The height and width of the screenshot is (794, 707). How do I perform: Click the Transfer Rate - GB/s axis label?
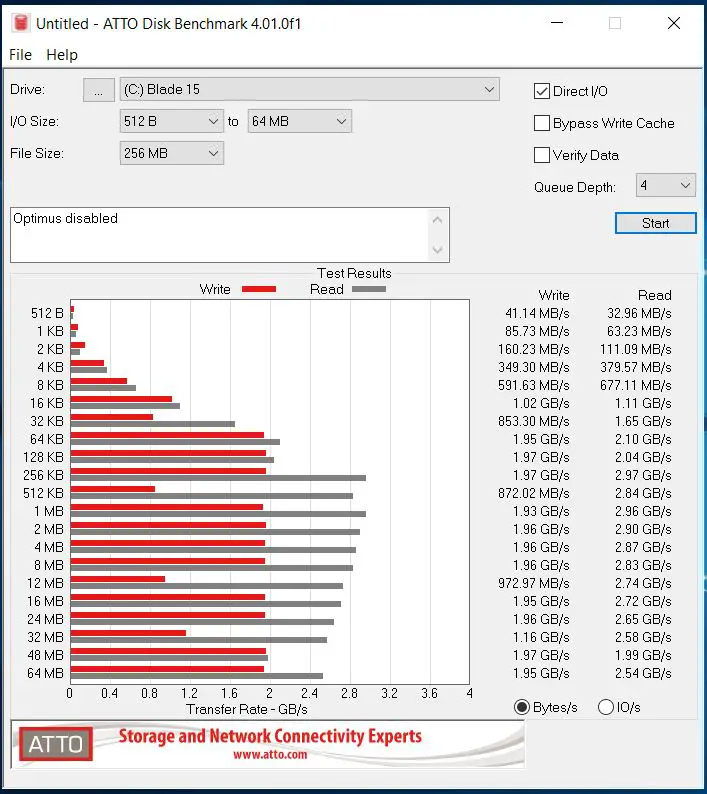[x=247, y=709]
